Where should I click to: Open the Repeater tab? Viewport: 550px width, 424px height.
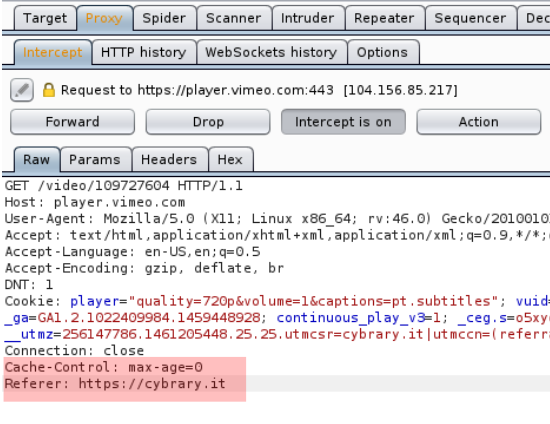384,18
